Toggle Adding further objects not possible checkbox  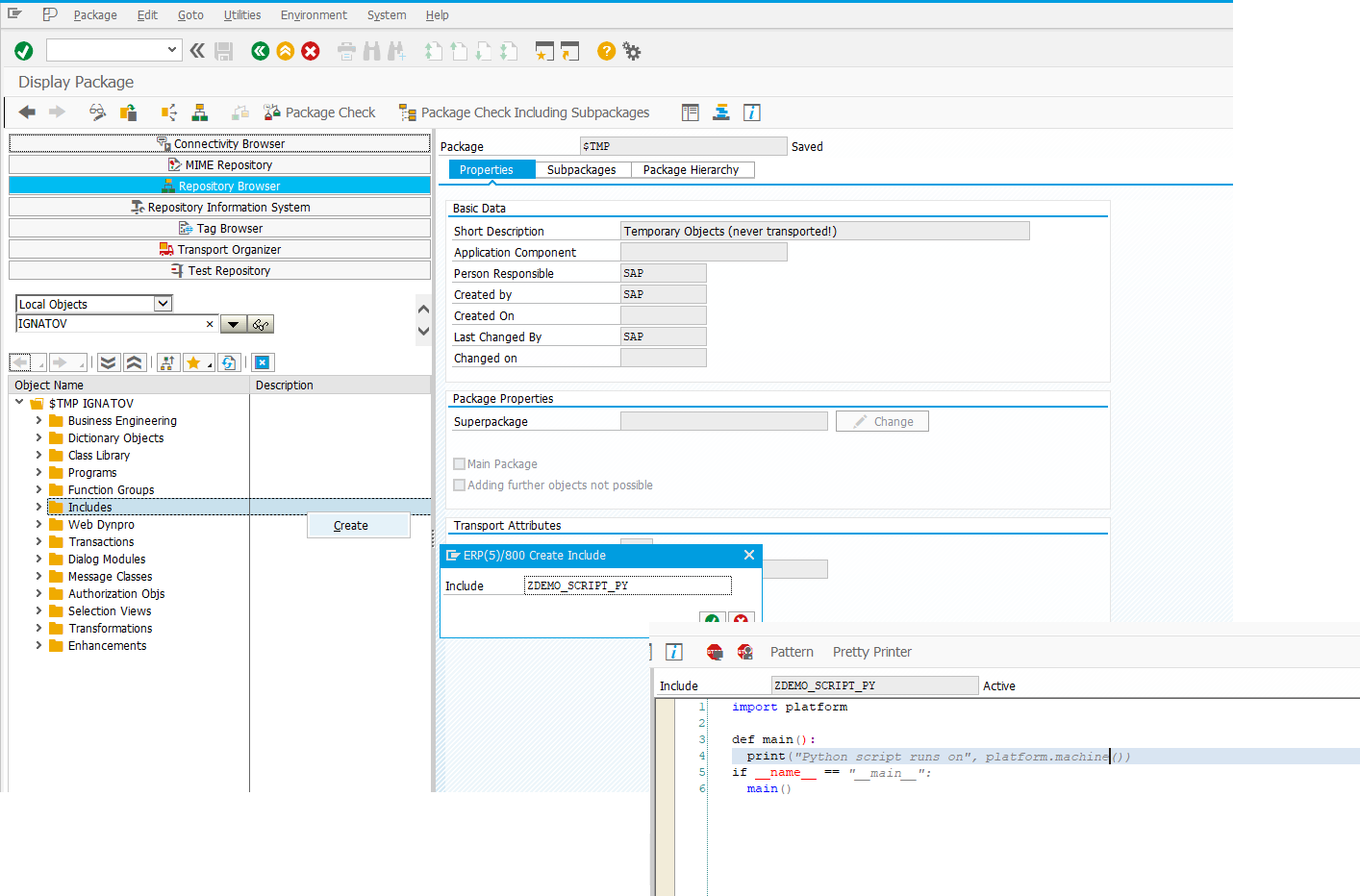pyautogui.click(x=460, y=485)
